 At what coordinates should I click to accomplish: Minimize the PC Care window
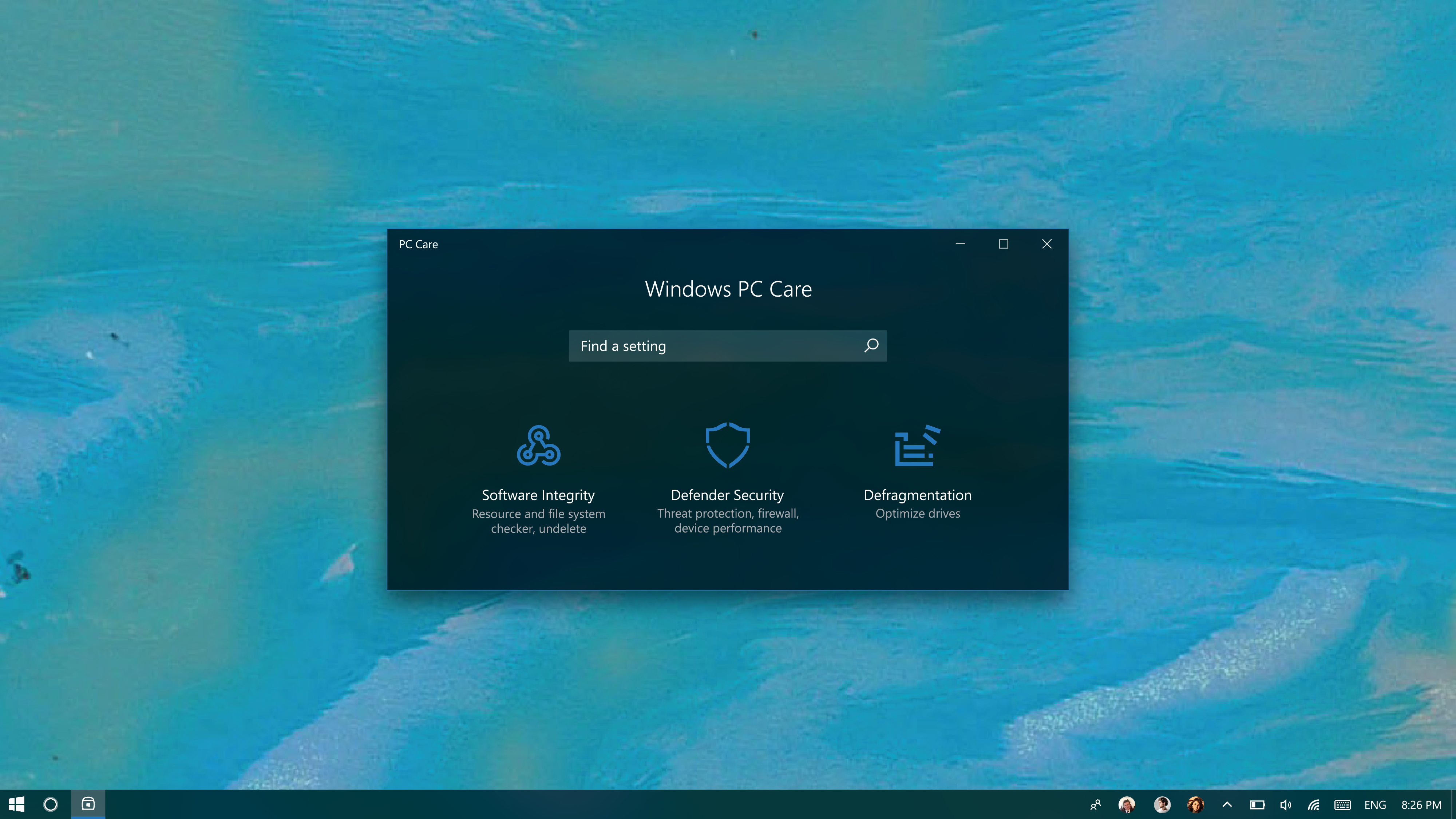960,244
